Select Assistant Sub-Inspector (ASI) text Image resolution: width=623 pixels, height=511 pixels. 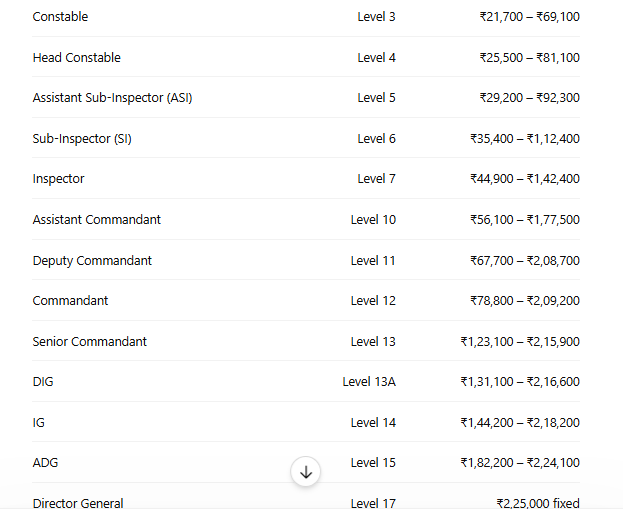point(112,98)
